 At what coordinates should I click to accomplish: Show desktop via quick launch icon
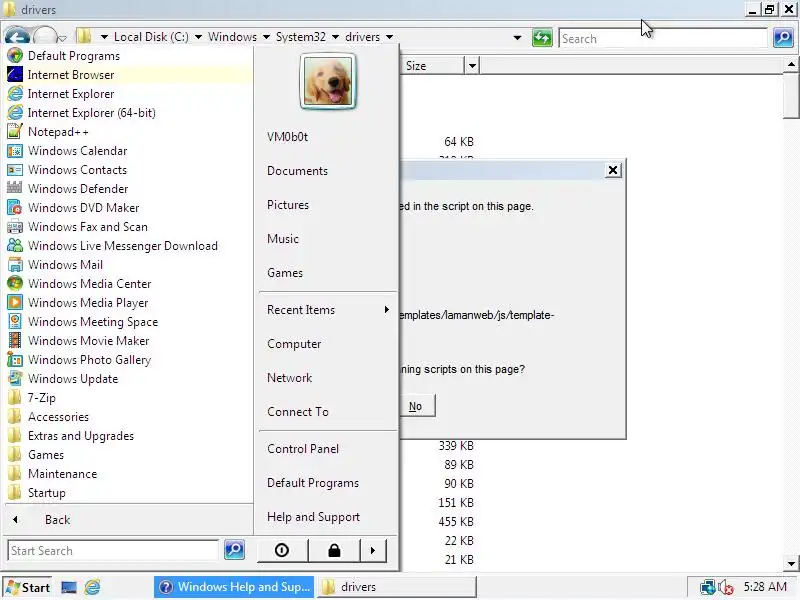[69, 587]
